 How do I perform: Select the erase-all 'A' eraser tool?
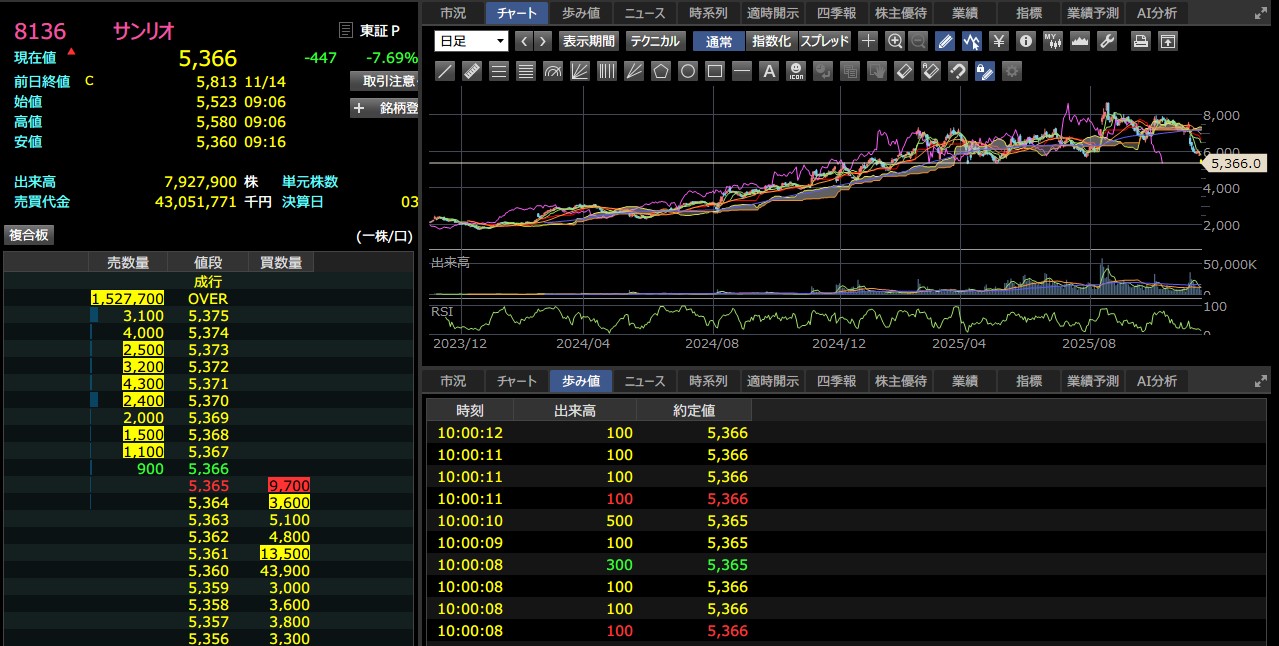pos(931,71)
